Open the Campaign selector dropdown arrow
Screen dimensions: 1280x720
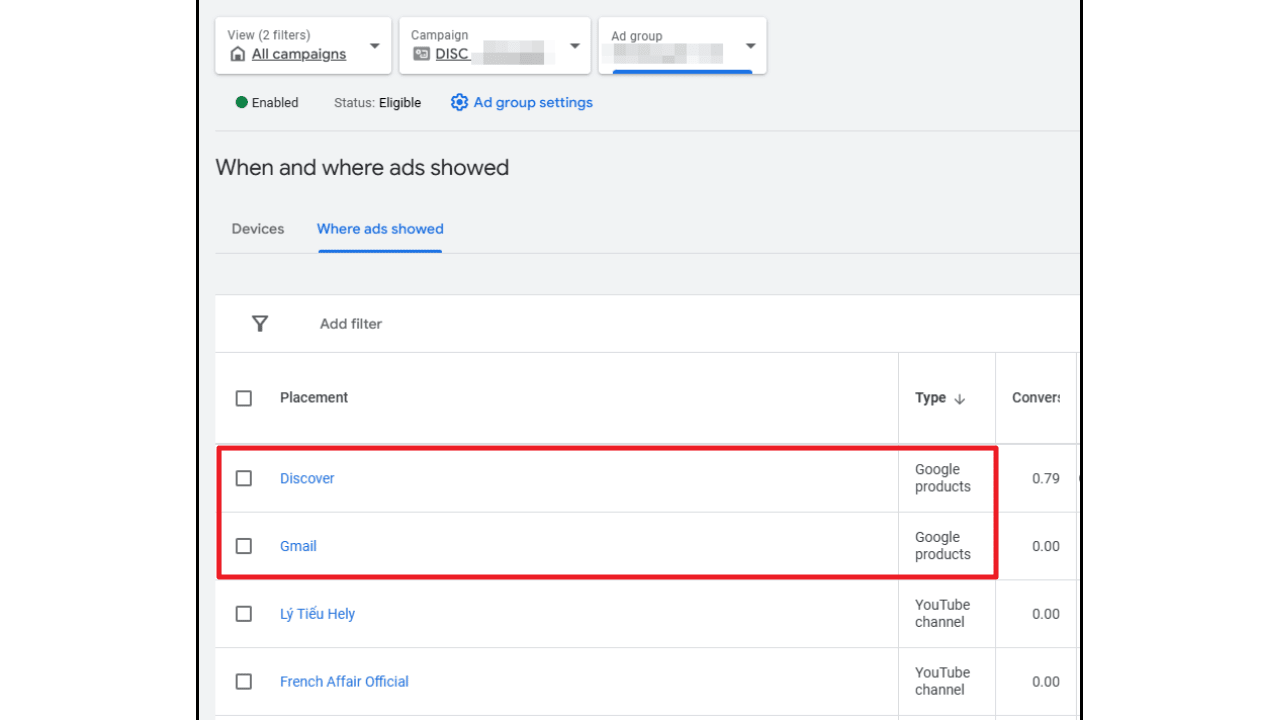pos(575,46)
